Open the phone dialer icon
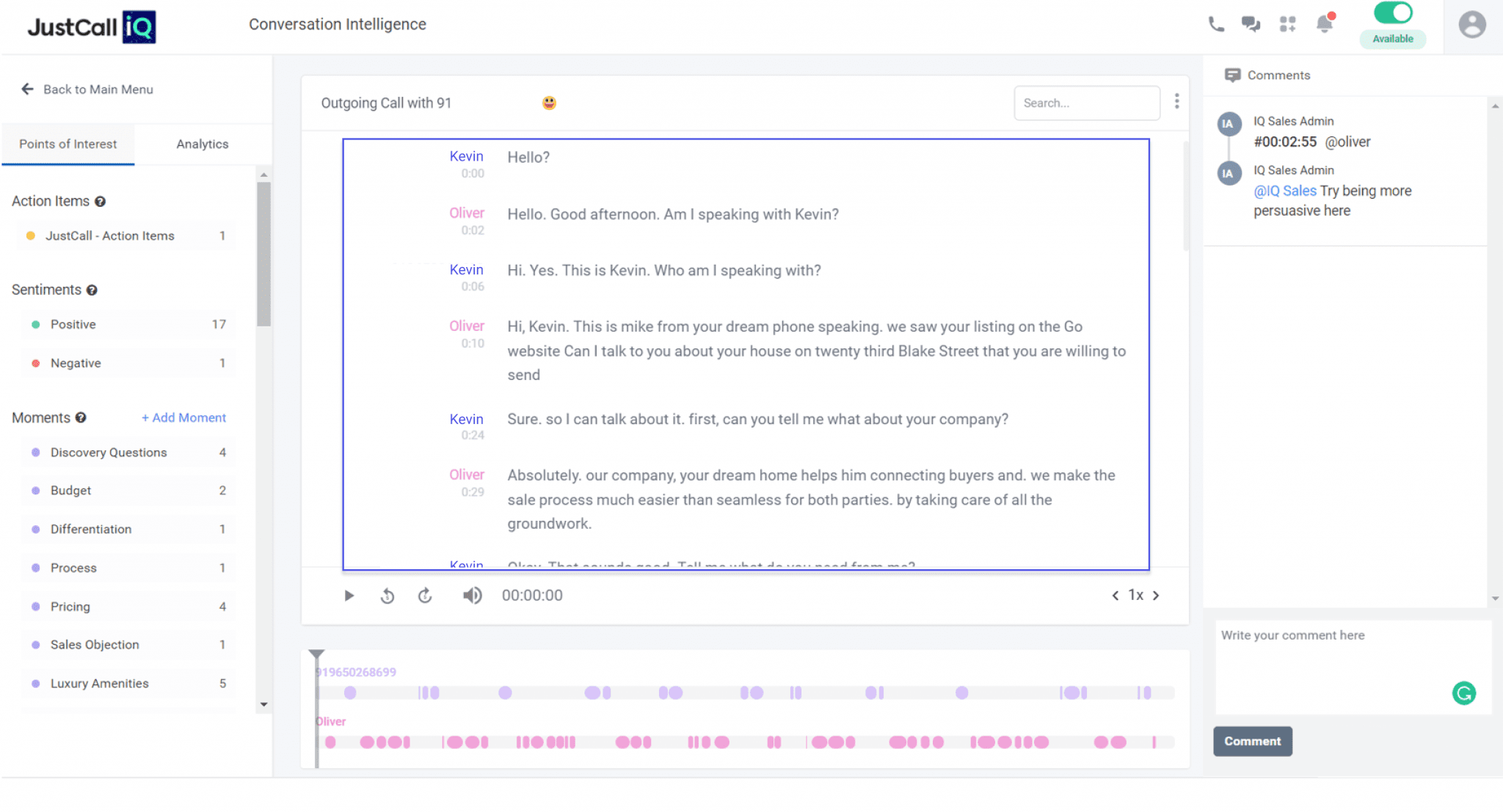This screenshot has height=812, width=1503. point(1216,23)
